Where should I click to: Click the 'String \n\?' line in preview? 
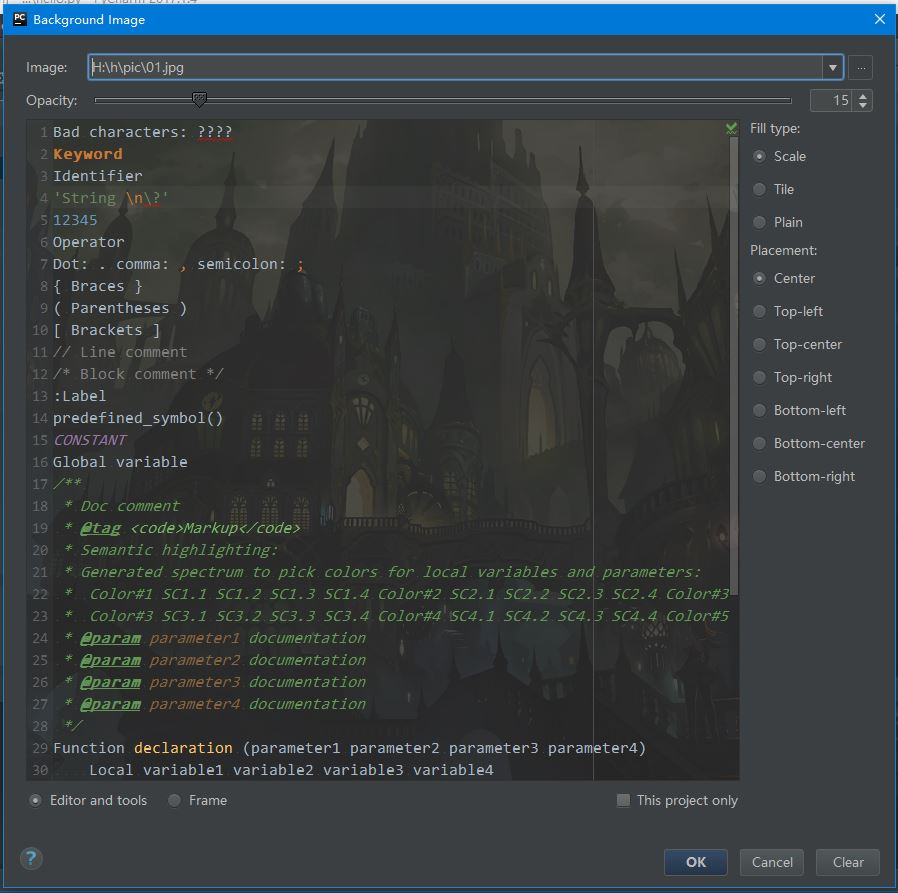[111, 198]
